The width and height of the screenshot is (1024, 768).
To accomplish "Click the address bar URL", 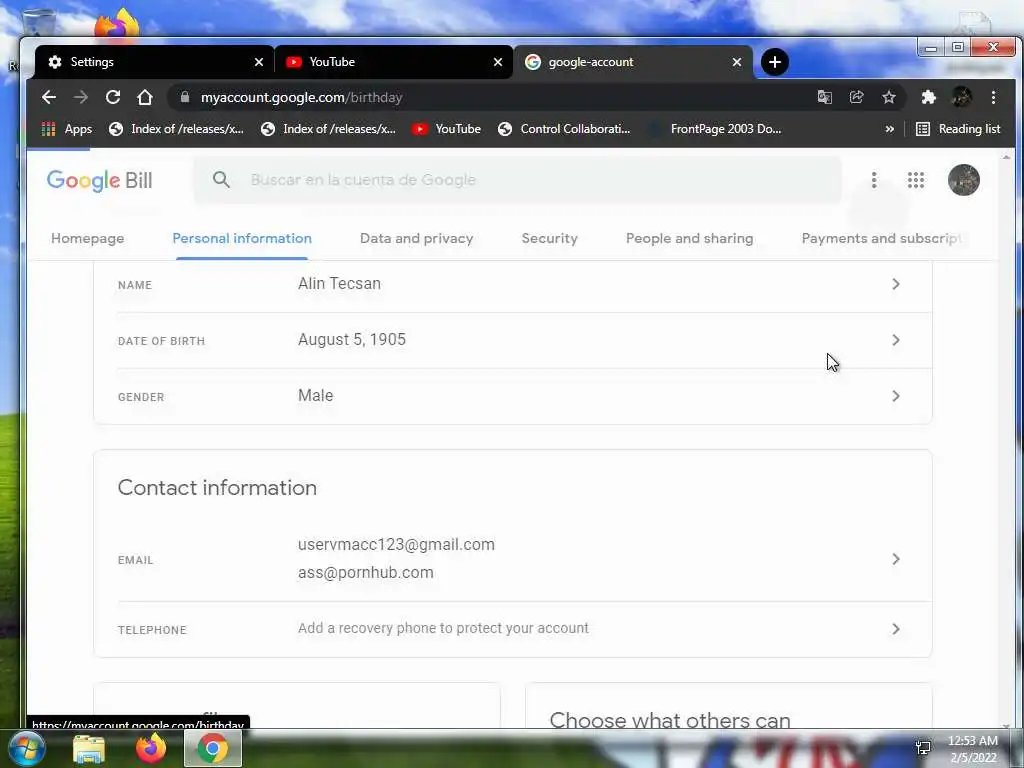I will 302,97.
